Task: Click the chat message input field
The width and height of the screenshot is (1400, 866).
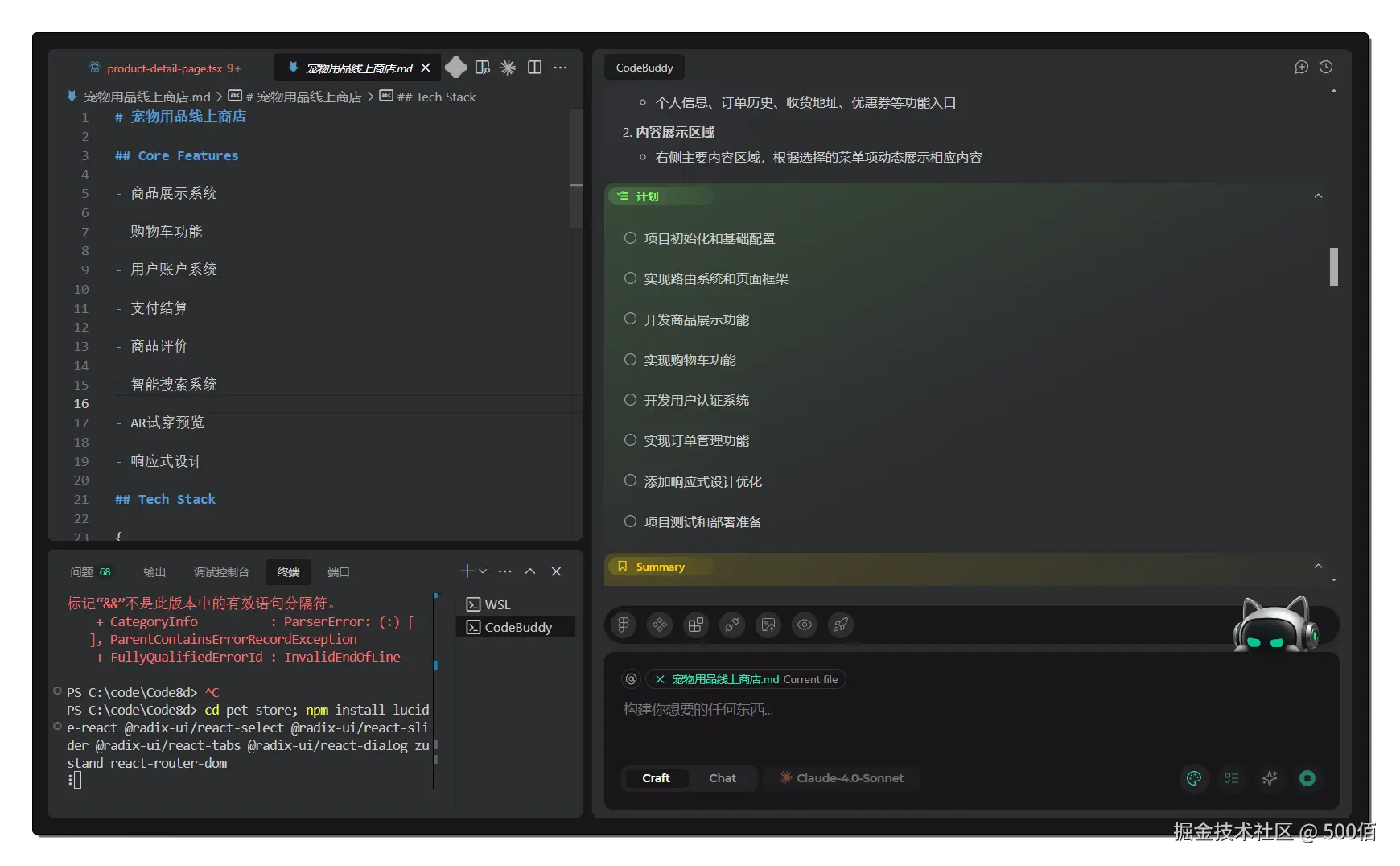Action: [972, 710]
